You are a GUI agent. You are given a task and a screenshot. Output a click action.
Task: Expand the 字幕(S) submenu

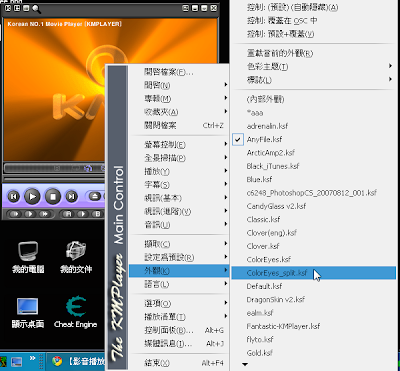(x=179, y=185)
